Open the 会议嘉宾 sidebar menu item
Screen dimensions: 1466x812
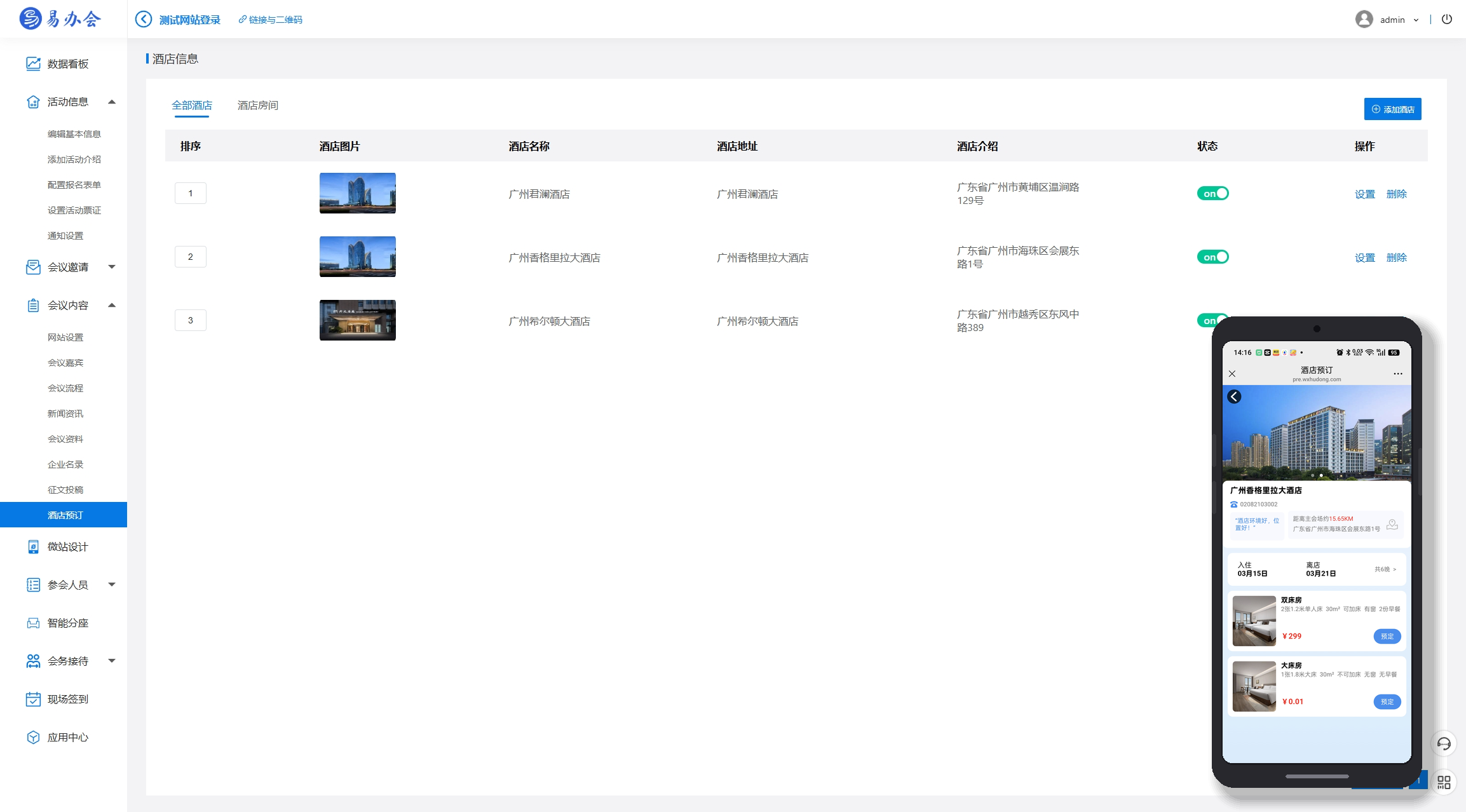pyautogui.click(x=65, y=363)
